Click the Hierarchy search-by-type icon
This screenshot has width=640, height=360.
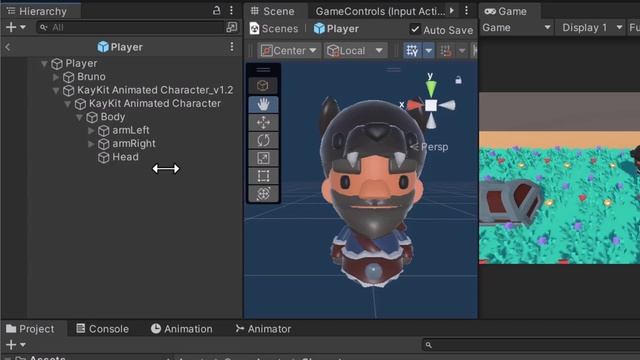(x=231, y=27)
